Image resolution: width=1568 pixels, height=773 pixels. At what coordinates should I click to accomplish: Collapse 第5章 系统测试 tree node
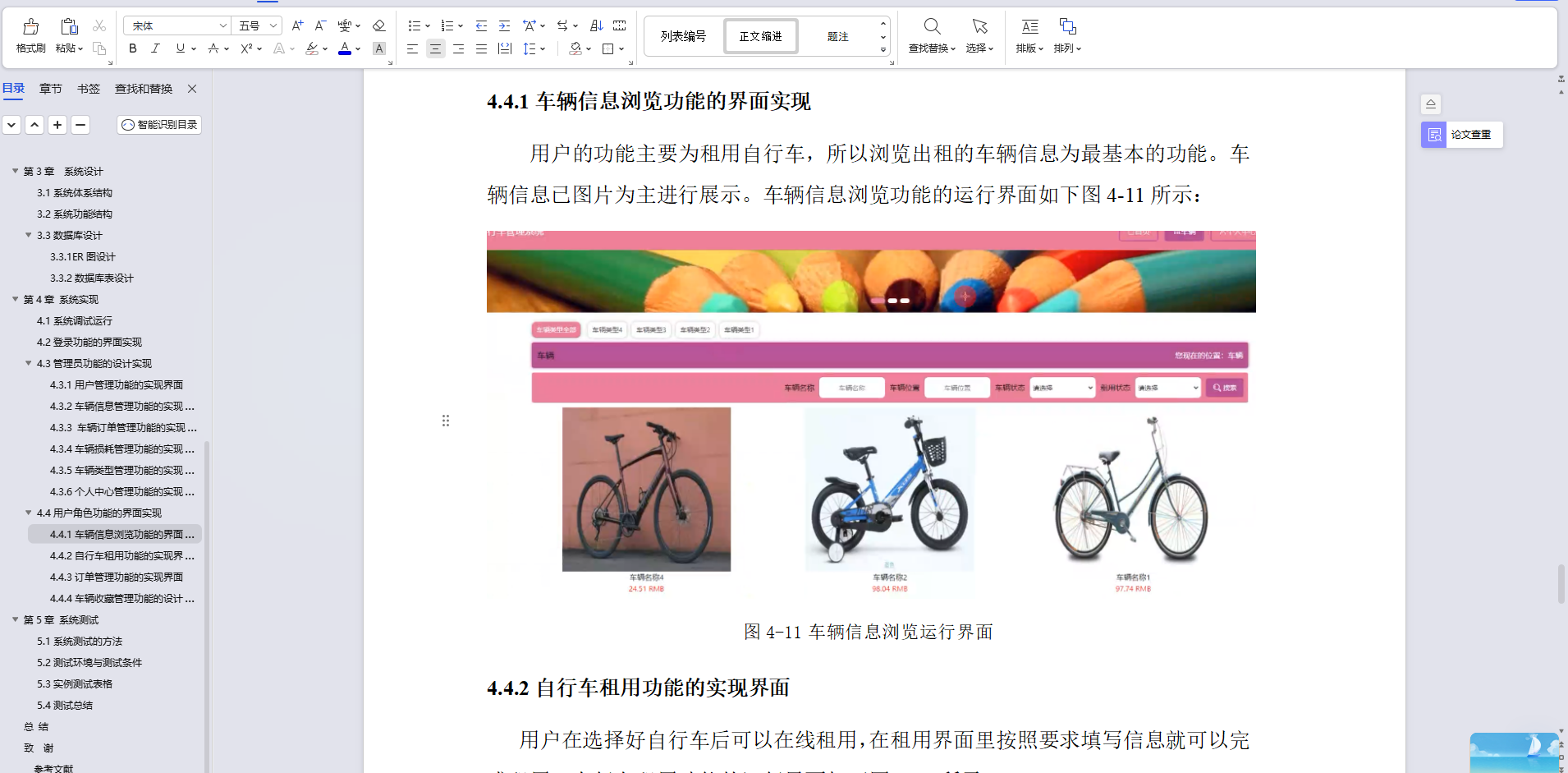click(x=16, y=619)
